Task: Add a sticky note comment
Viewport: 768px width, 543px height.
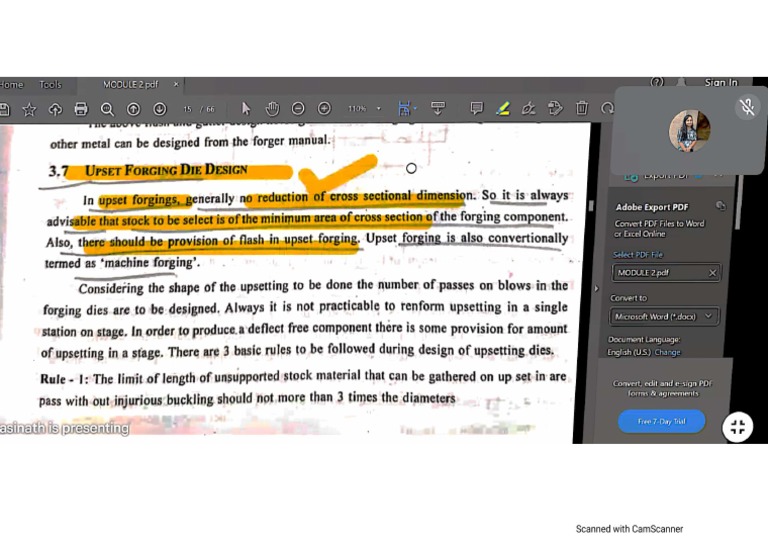Action: (x=476, y=108)
